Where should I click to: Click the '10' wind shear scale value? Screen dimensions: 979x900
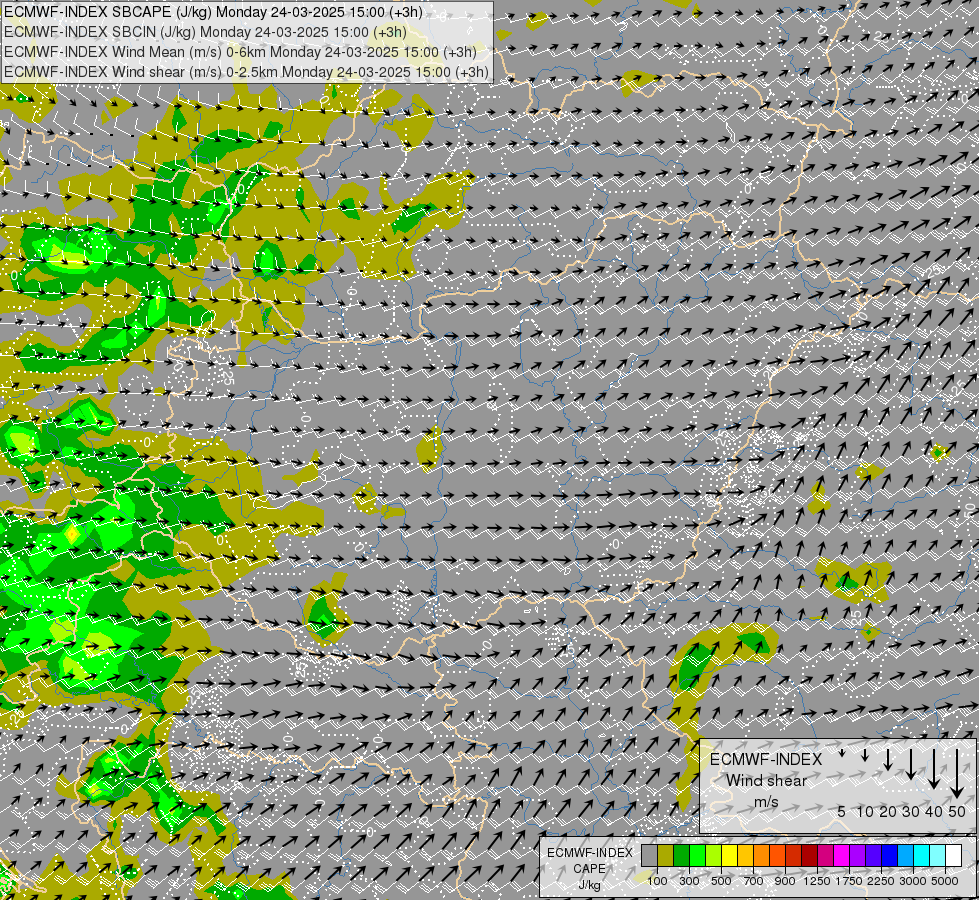(x=865, y=811)
